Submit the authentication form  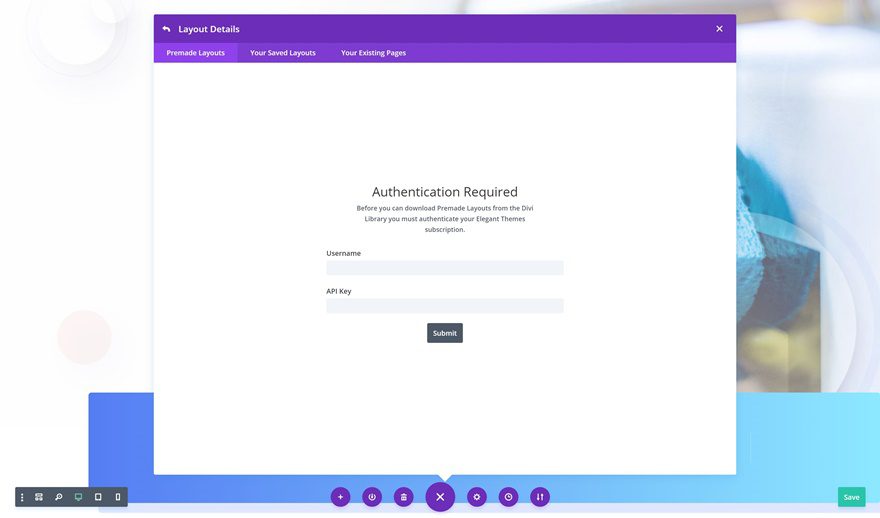(444, 333)
